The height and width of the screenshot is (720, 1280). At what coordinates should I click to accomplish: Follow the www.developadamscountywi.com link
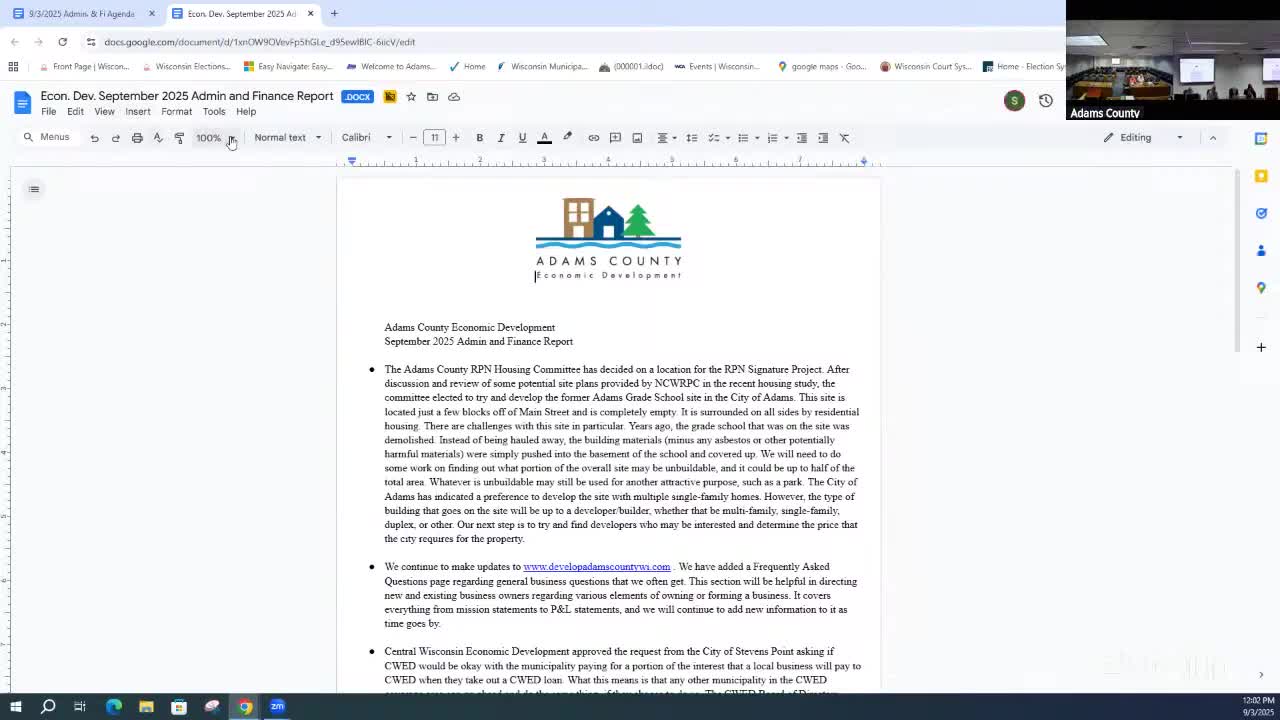596,566
